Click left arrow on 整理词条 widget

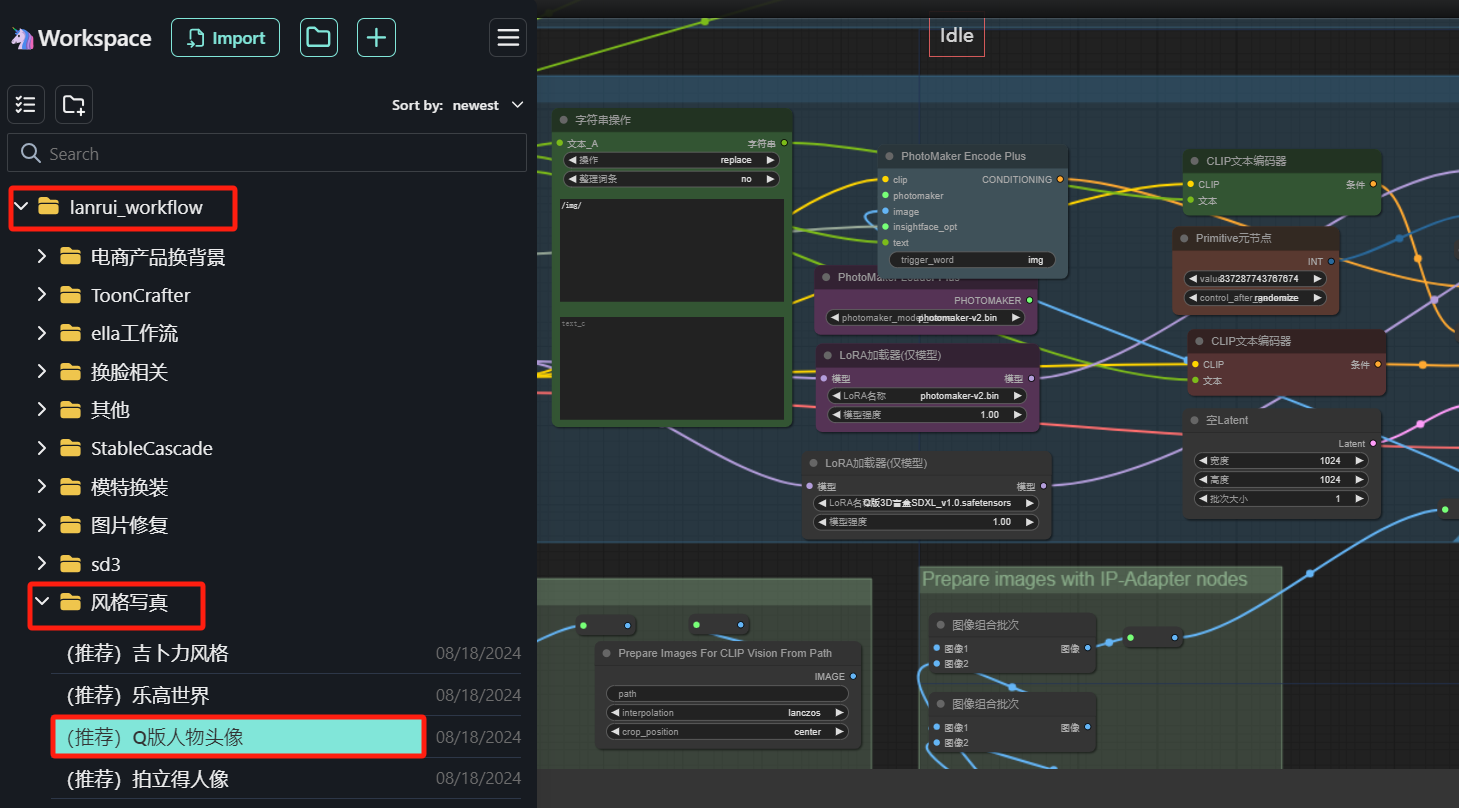point(572,180)
